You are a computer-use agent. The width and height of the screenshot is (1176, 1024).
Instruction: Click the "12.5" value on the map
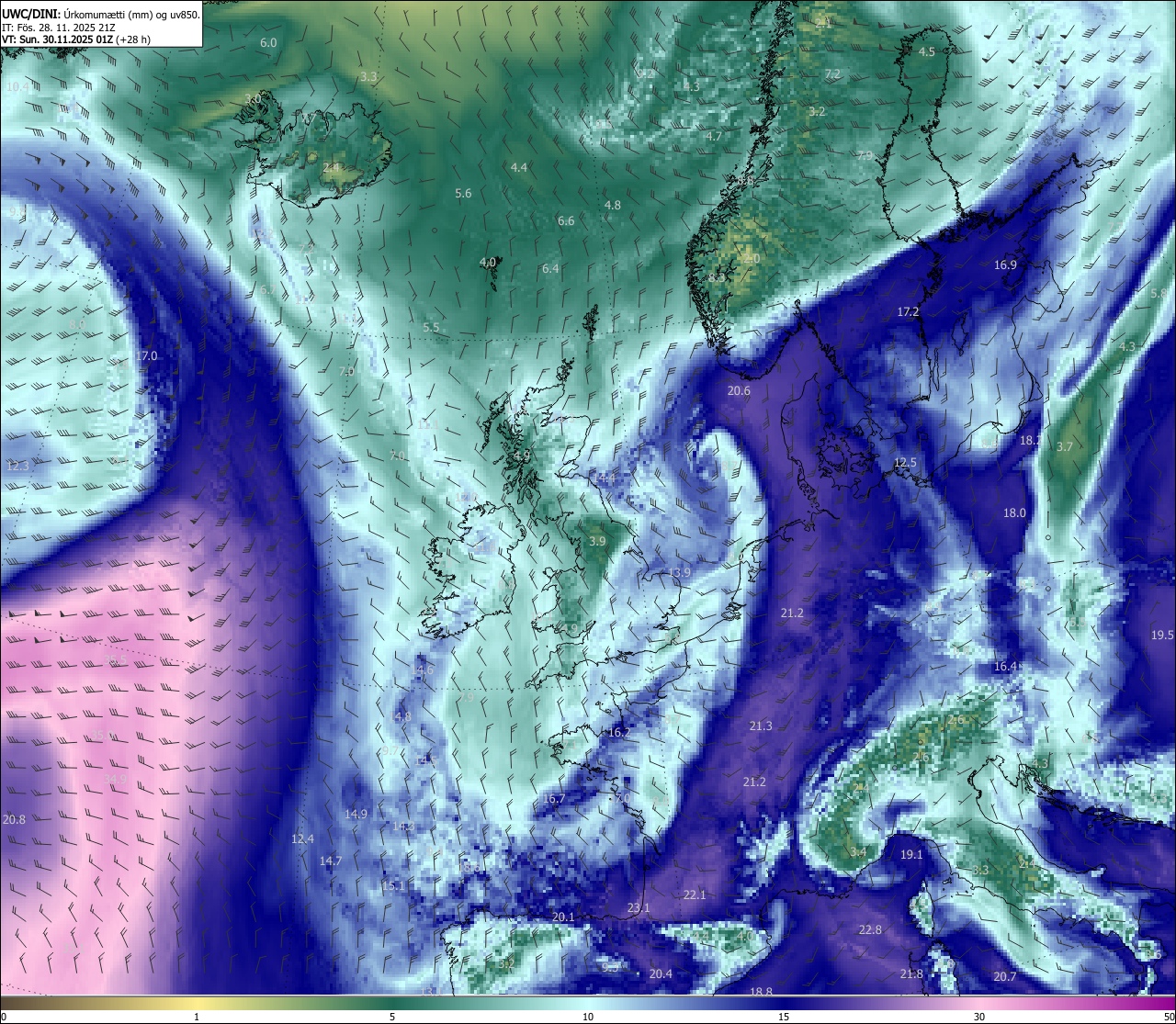(906, 463)
